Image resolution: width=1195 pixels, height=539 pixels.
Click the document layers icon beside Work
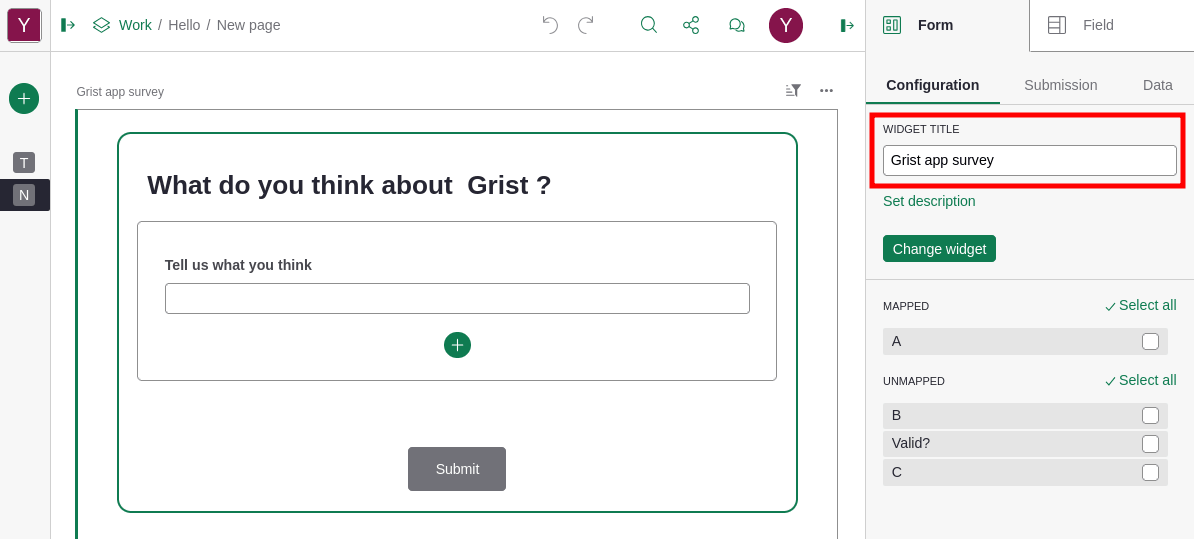pyautogui.click(x=101, y=25)
